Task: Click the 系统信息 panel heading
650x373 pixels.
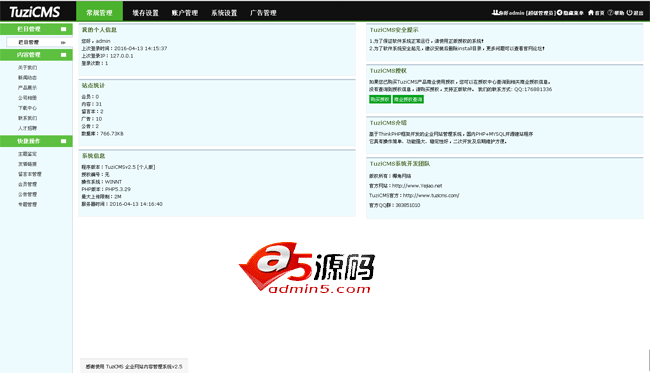Action: pyautogui.click(x=93, y=156)
